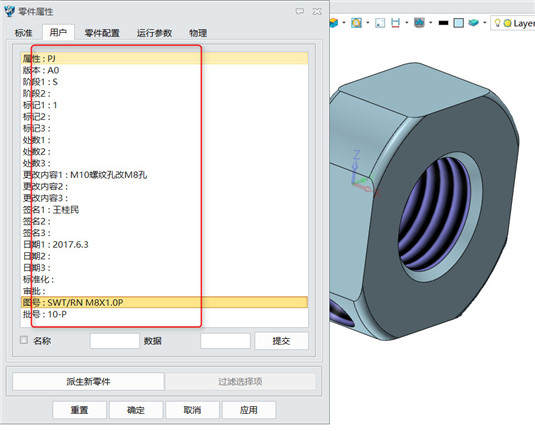
Task: Click the teal layer stack icon
Action: click(474, 23)
